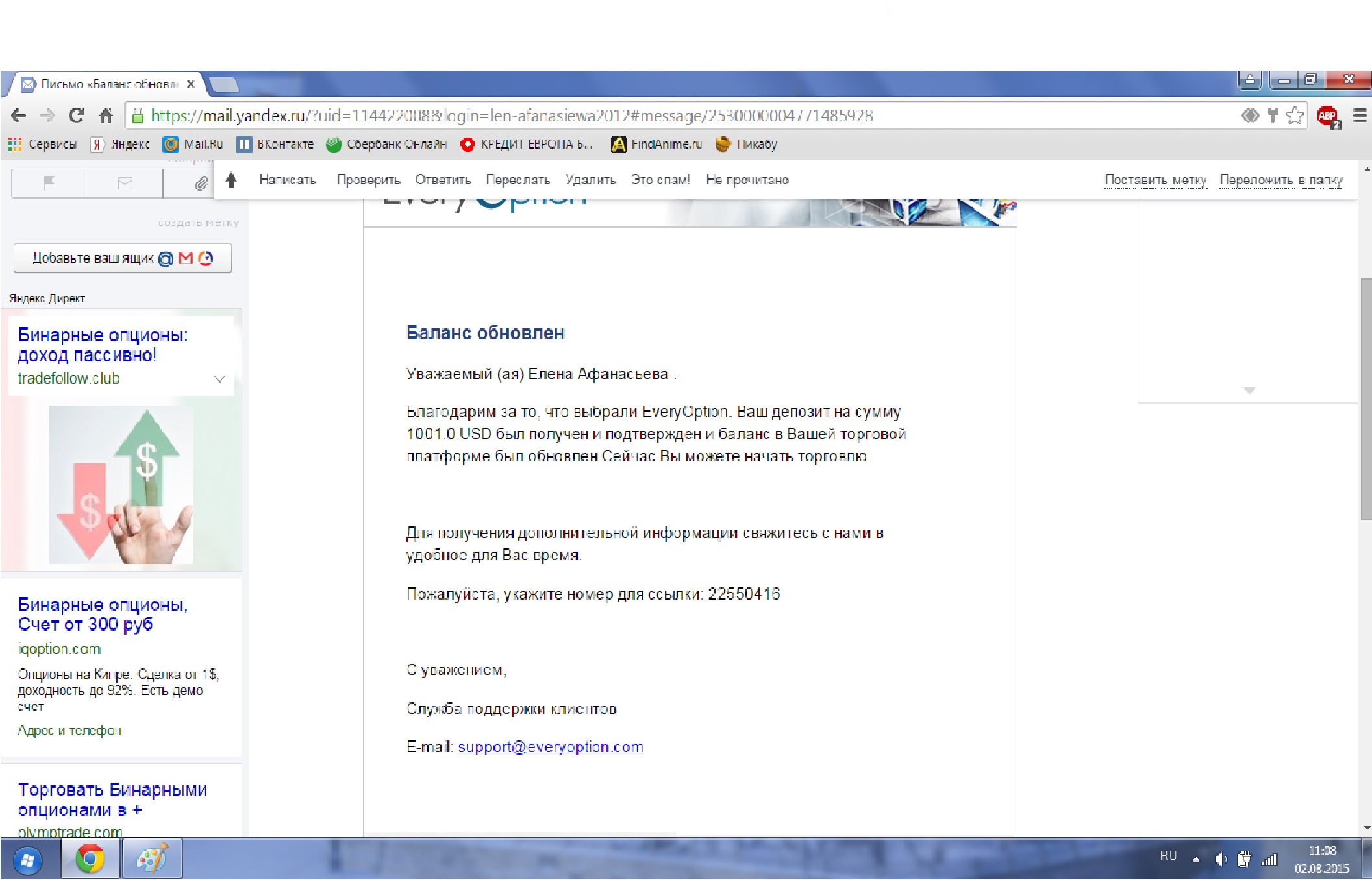Click the paperclip attachments icon

click(201, 184)
